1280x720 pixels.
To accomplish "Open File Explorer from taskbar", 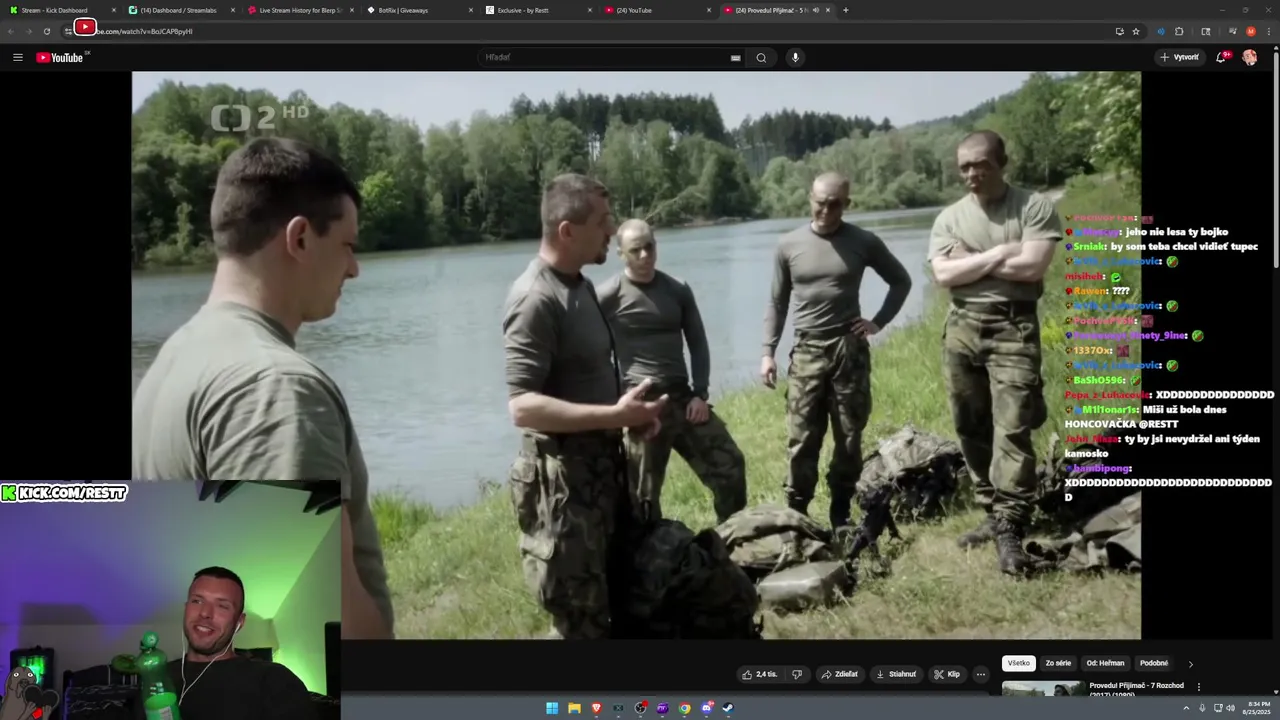I will click(x=574, y=708).
